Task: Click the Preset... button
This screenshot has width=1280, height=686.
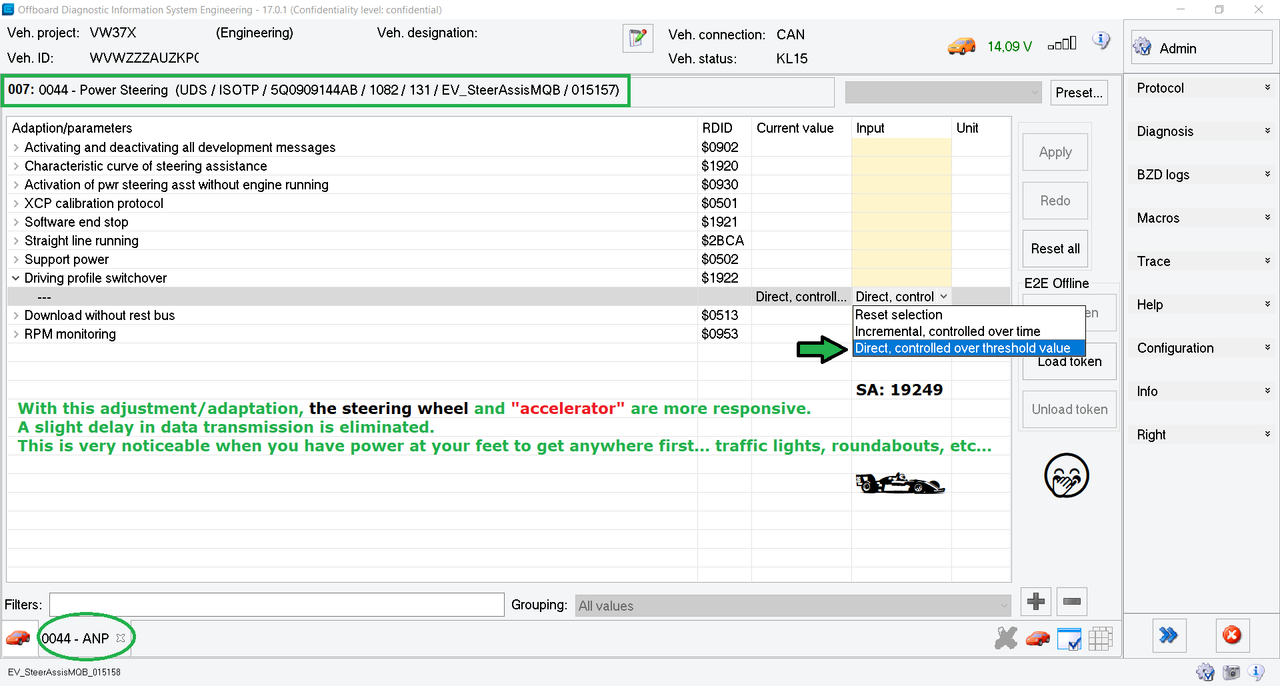Action: (x=1079, y=92)
